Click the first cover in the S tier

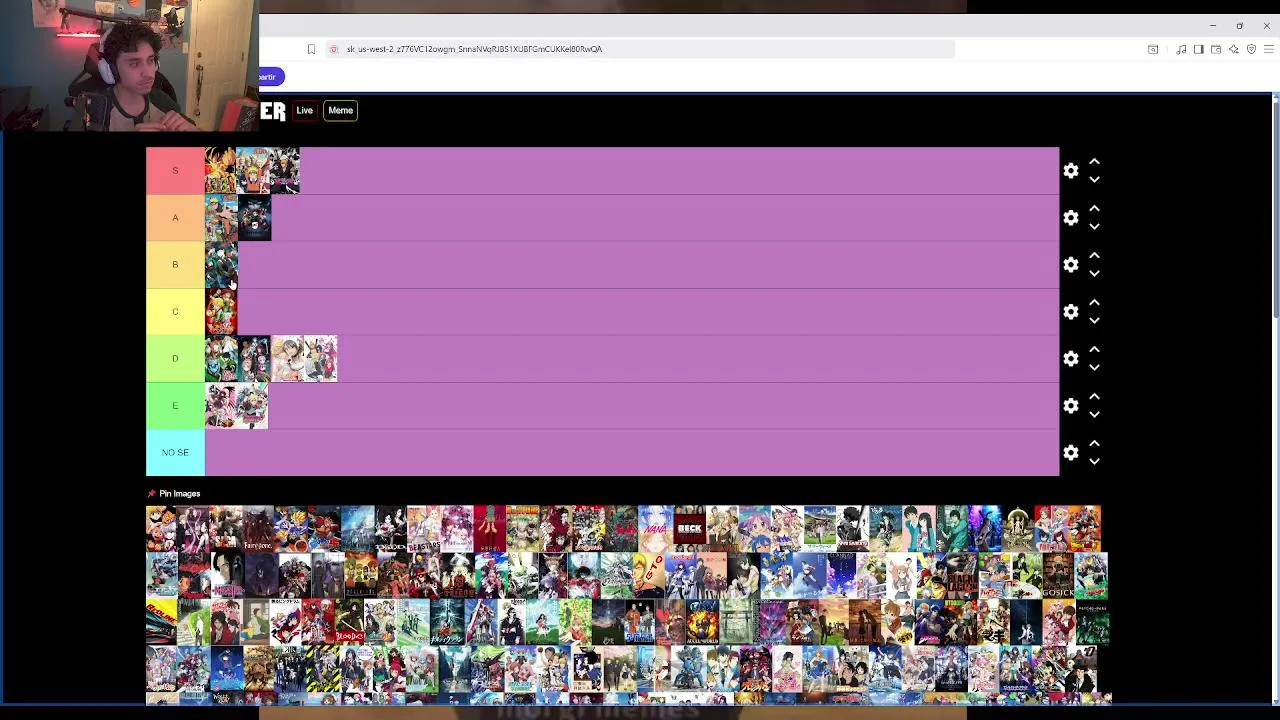click(x=221, y=171)
